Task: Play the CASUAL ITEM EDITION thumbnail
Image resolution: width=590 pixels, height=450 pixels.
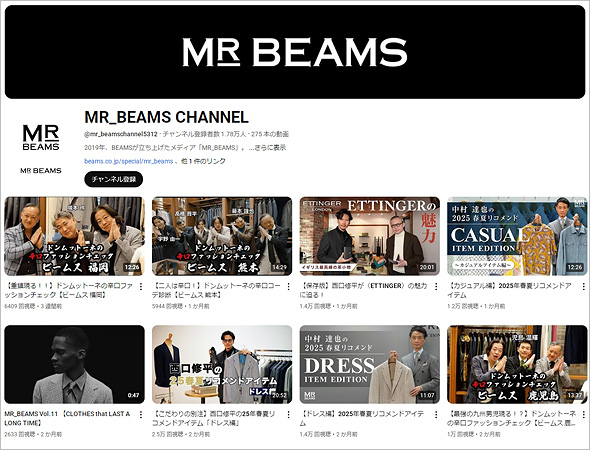Action: [x=517, y=236]
